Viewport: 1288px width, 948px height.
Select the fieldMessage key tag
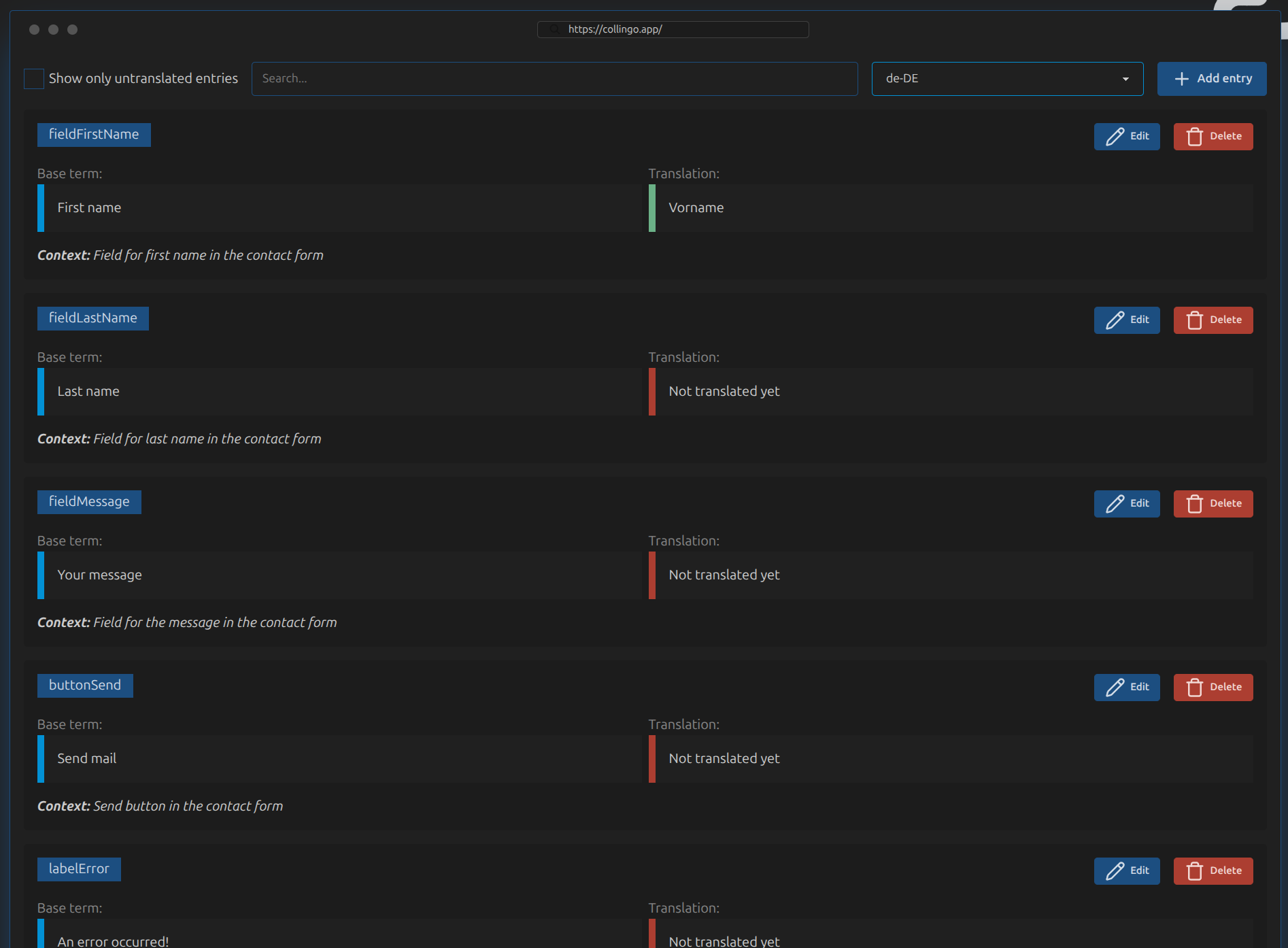(89, 502)
